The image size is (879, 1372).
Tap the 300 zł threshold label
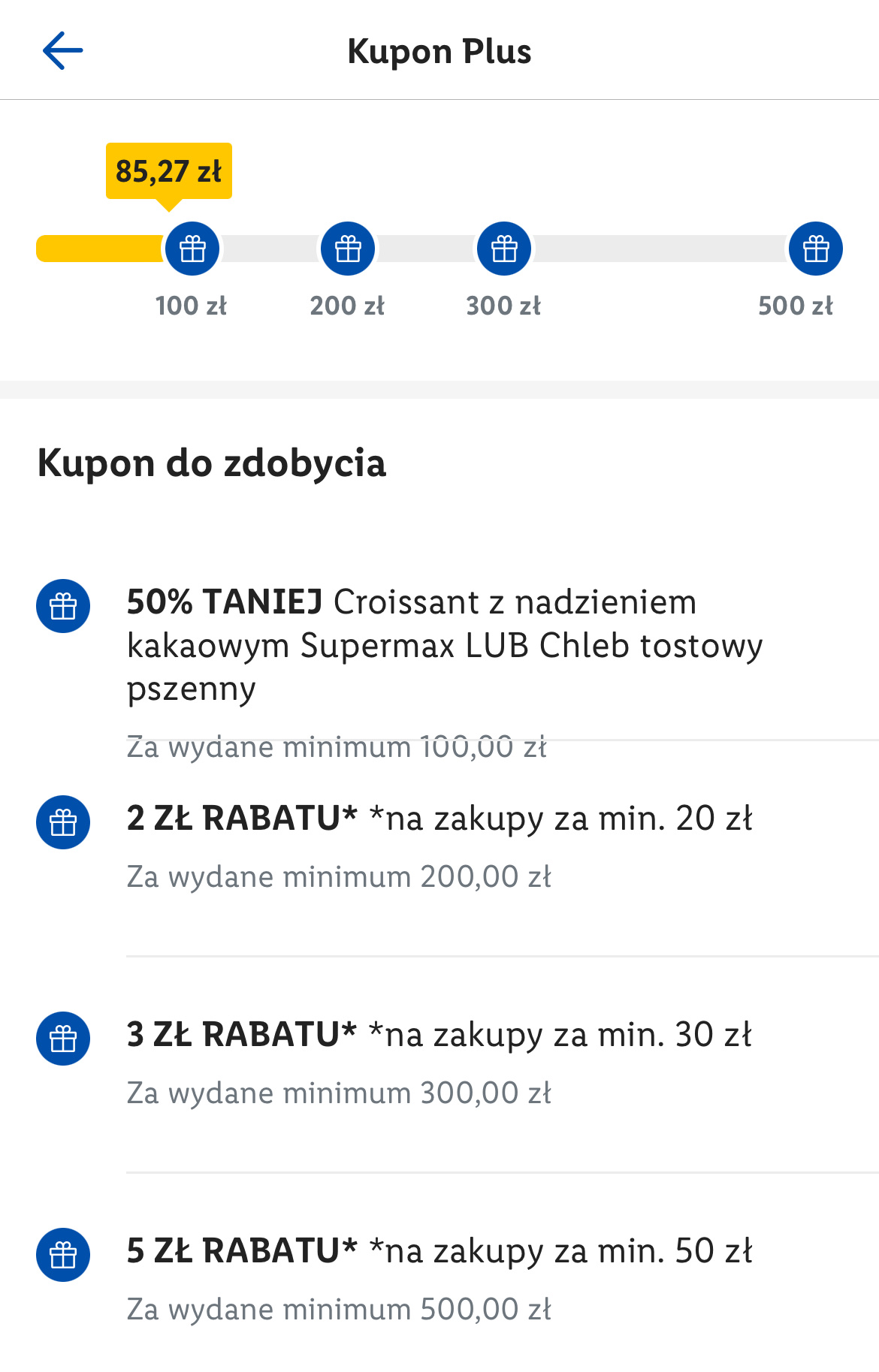pyautogui.click(x=503, y=306)
